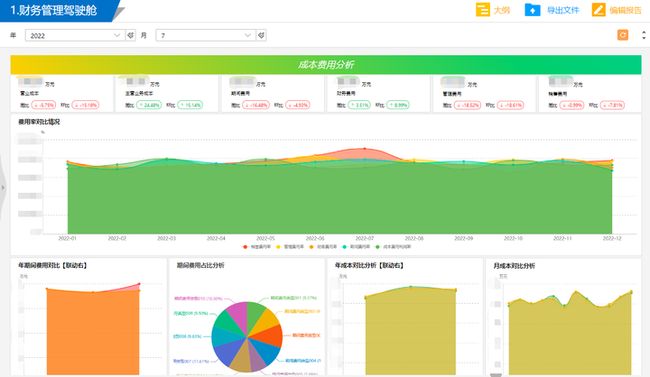Click the scrollbar handle under 月成本对比分析 chart

(496, 375)
